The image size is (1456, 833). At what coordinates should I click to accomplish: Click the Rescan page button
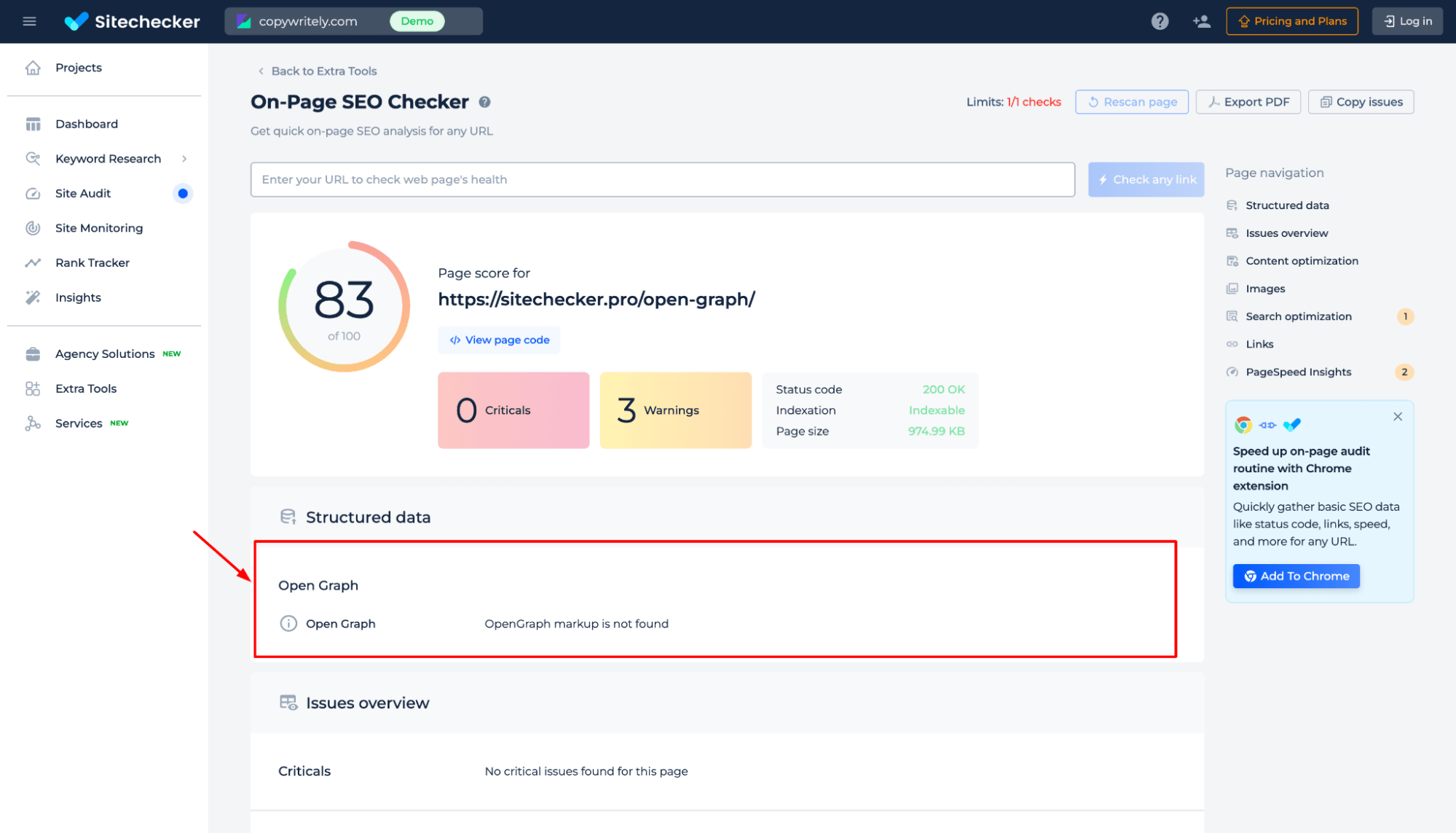click(x=1131, y=101)
